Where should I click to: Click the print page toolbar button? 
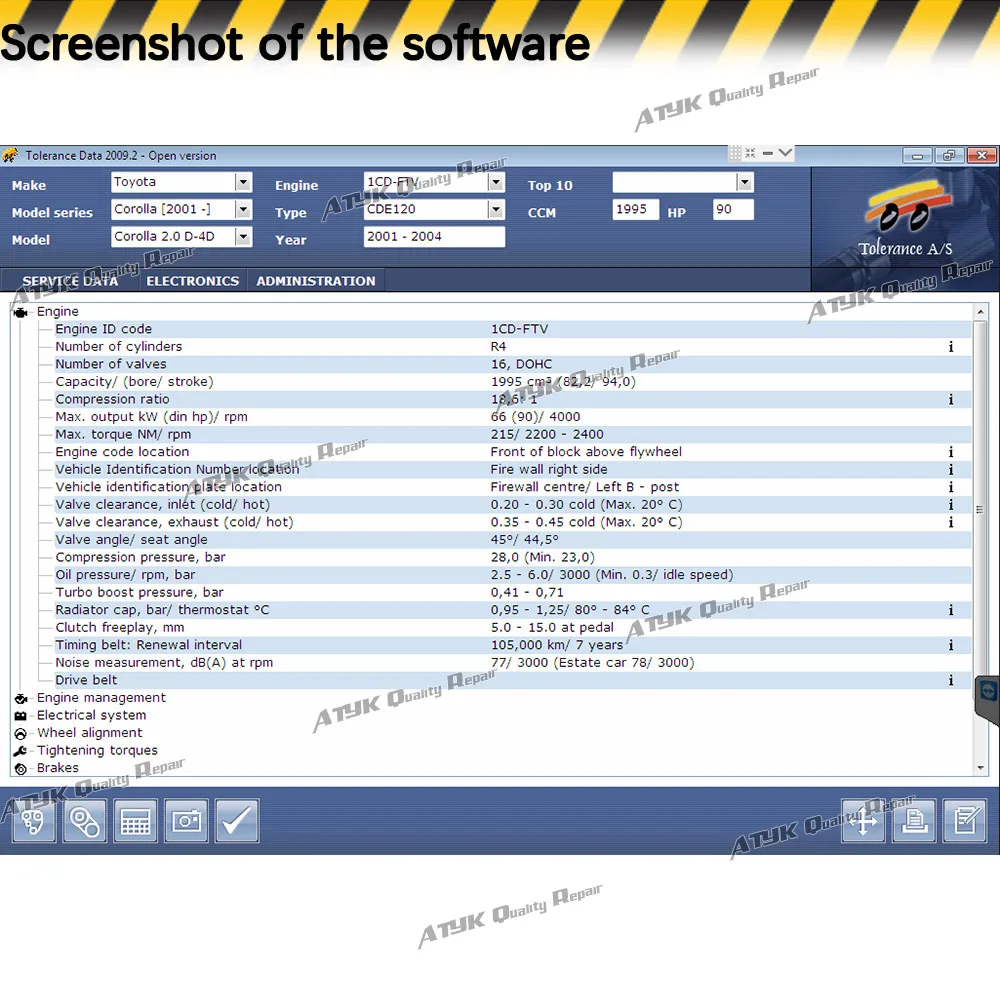[914, 821]
